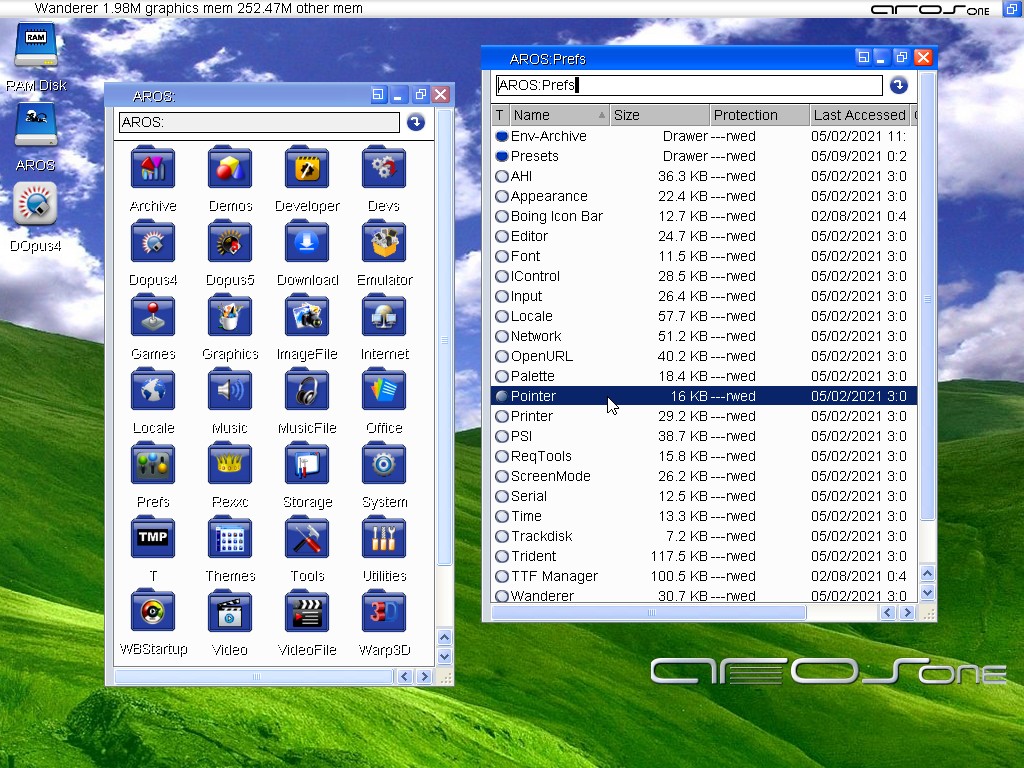The height and width of the screenshot is (768, 1024).
Task: Open the Utilities drawer icon
Action: (384, 539)
